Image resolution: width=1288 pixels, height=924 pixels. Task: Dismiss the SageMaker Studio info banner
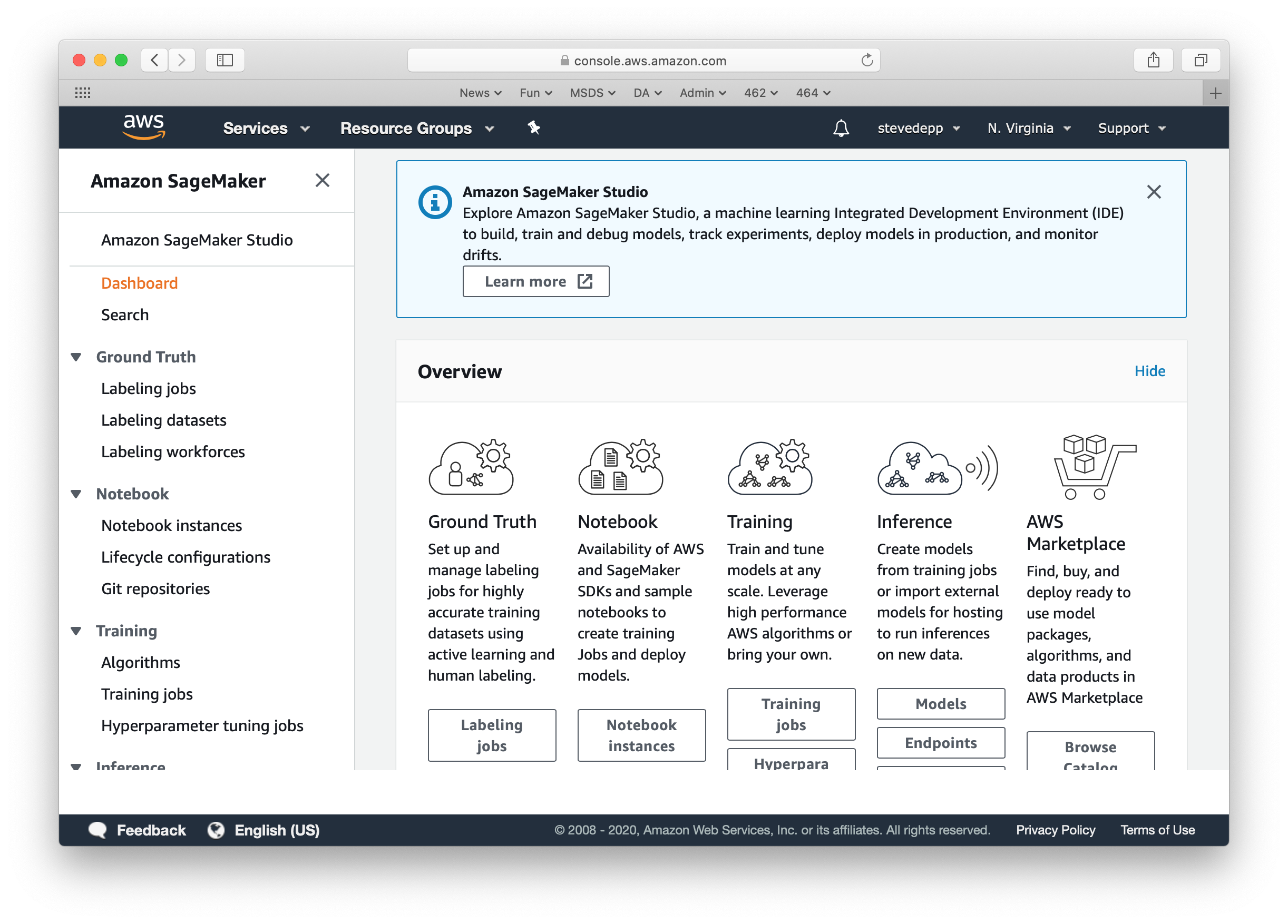1154,192
